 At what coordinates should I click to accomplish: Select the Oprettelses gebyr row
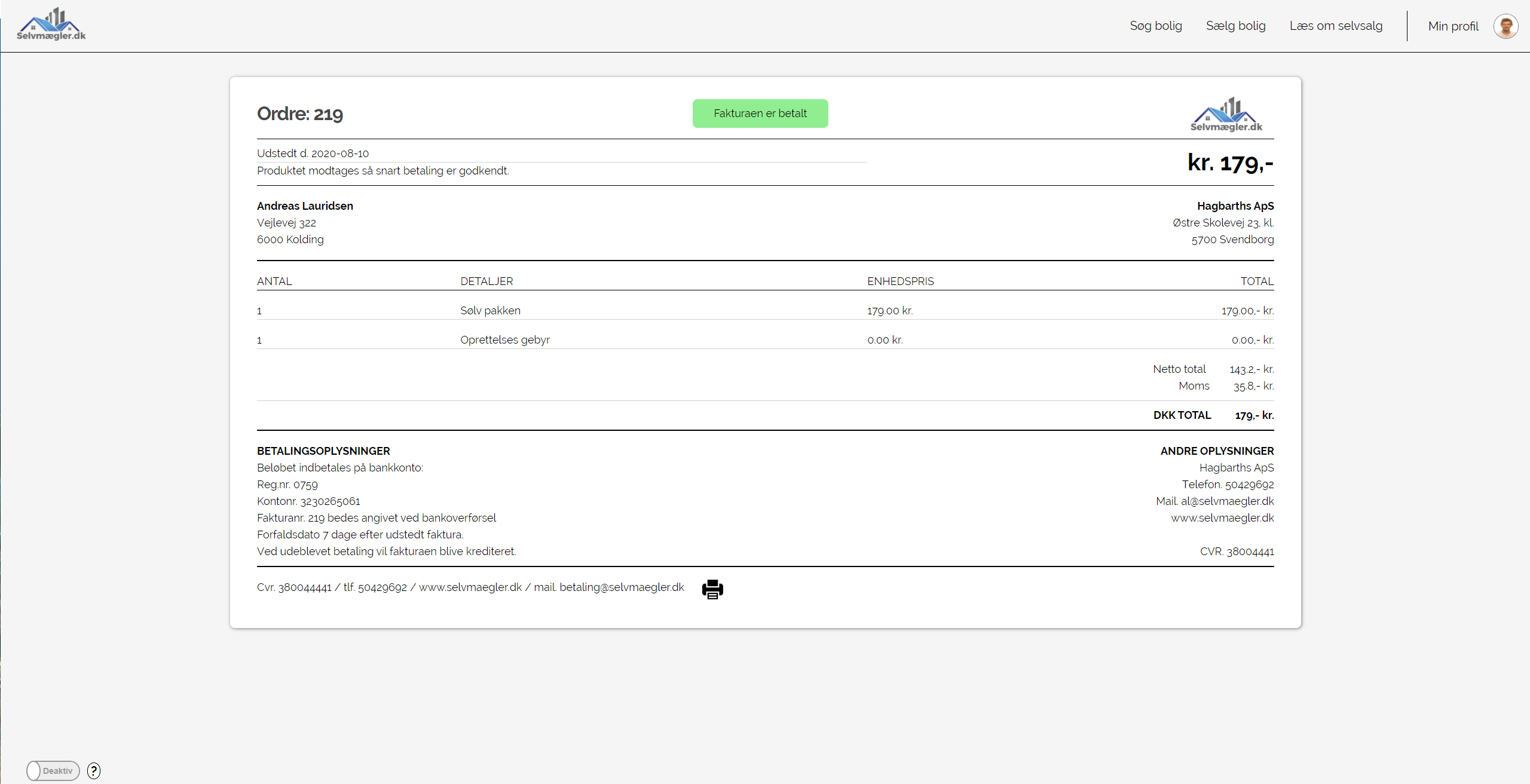pyautogui.click(x=504, y=339)
